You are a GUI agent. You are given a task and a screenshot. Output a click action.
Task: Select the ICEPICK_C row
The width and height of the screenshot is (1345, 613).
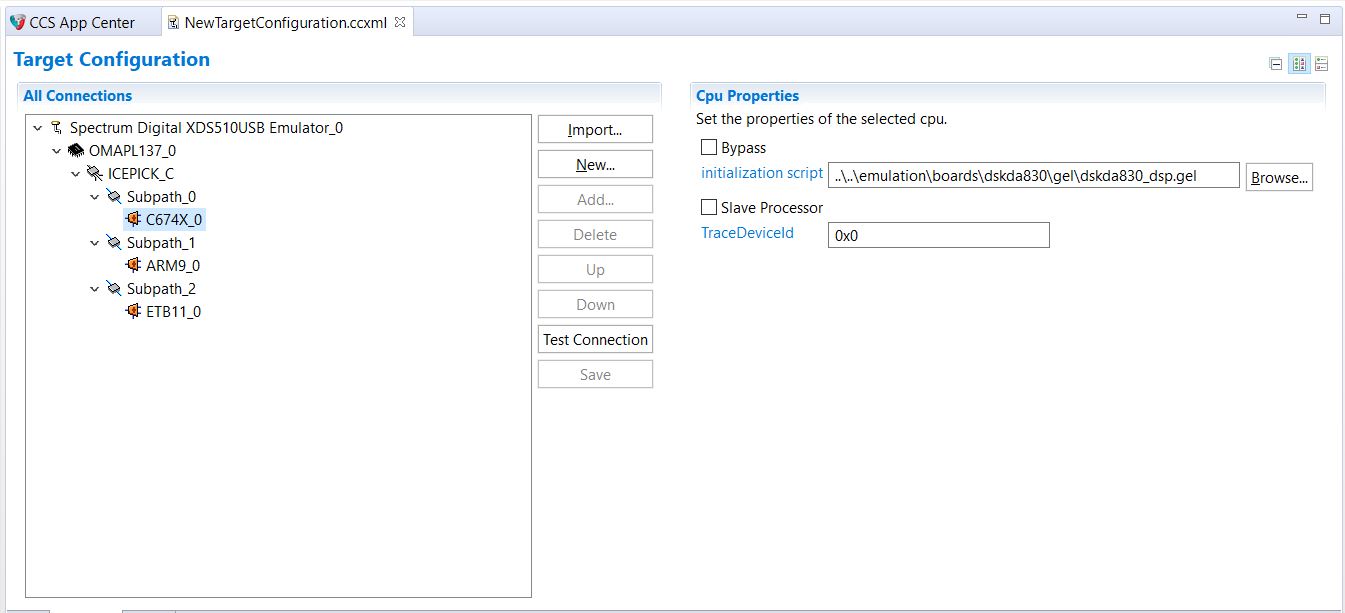tap(141, 174)
